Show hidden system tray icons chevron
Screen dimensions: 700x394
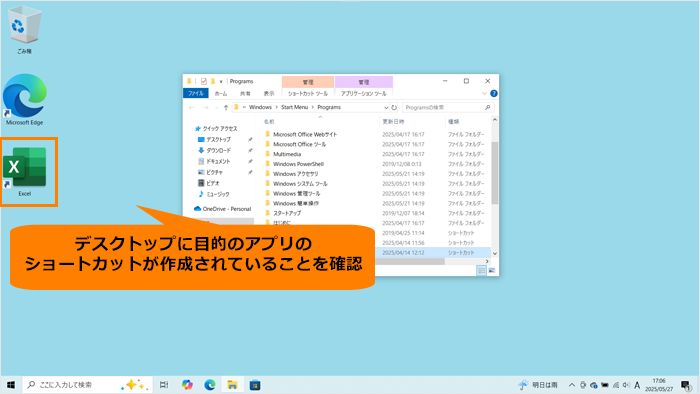point(571,385)
